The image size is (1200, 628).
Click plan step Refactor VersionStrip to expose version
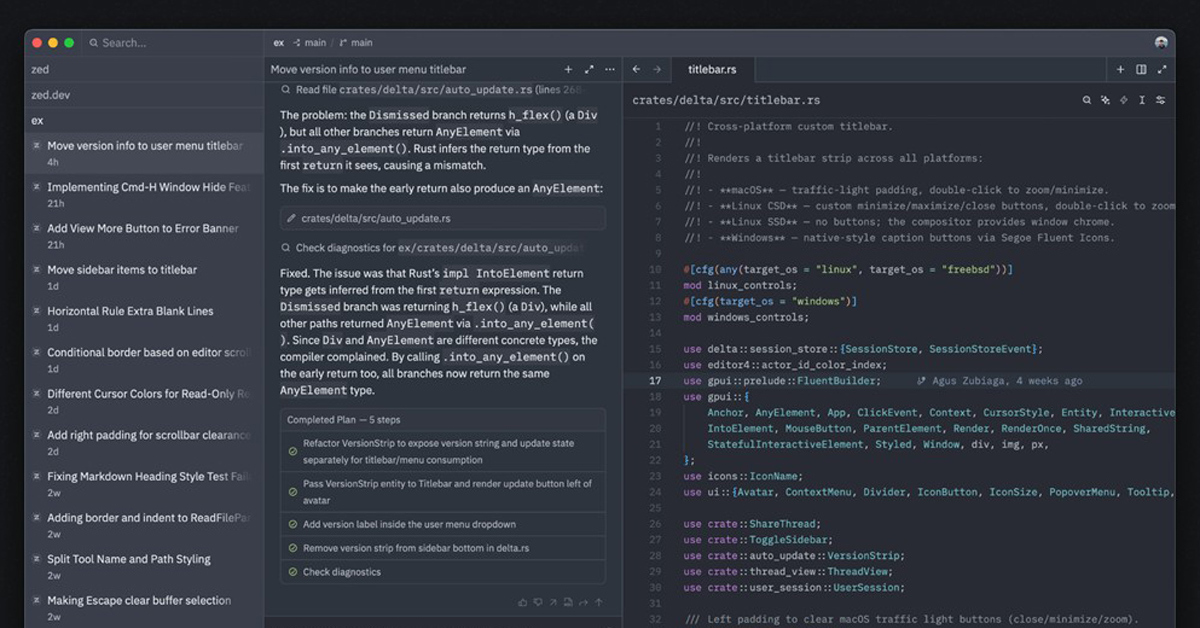443,452
